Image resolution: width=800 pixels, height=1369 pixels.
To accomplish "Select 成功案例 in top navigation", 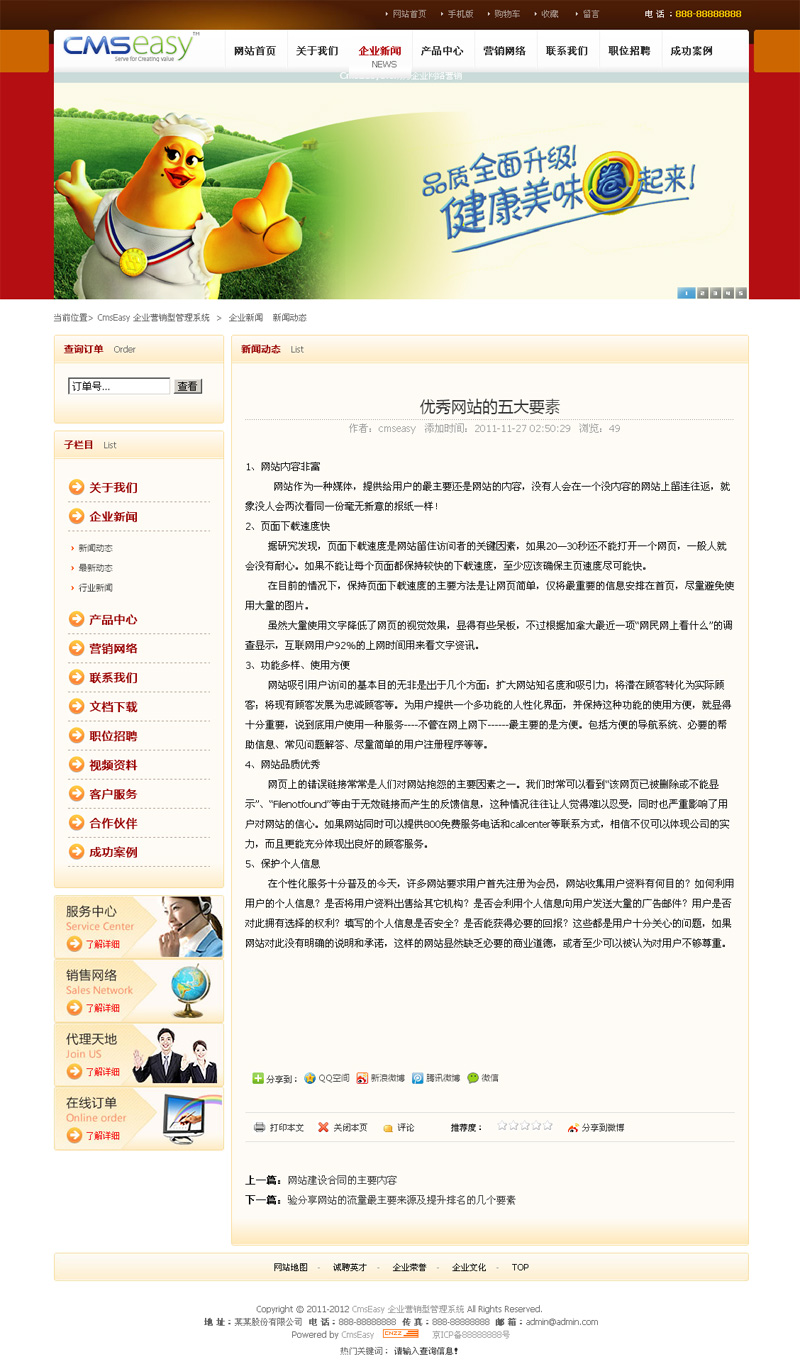I will (691, 51).
